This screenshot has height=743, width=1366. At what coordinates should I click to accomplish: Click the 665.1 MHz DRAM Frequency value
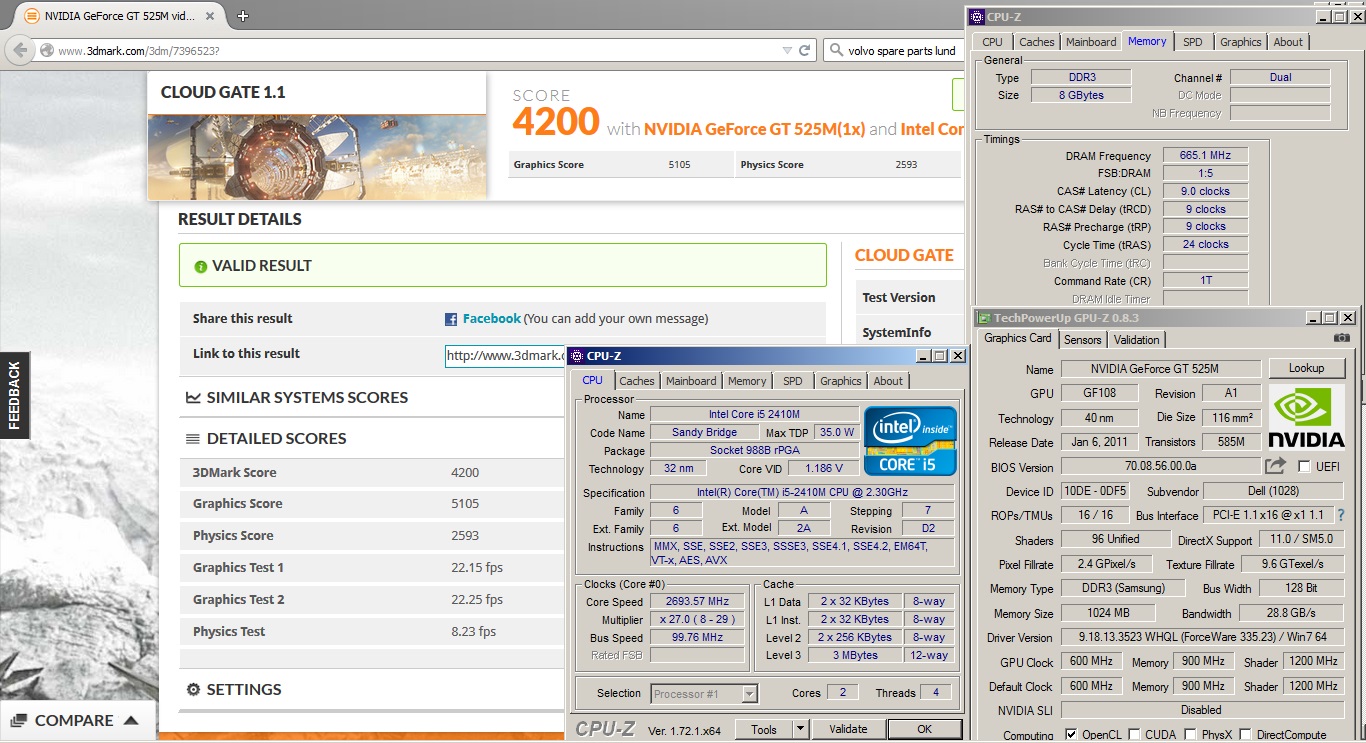pos(1205,155)
